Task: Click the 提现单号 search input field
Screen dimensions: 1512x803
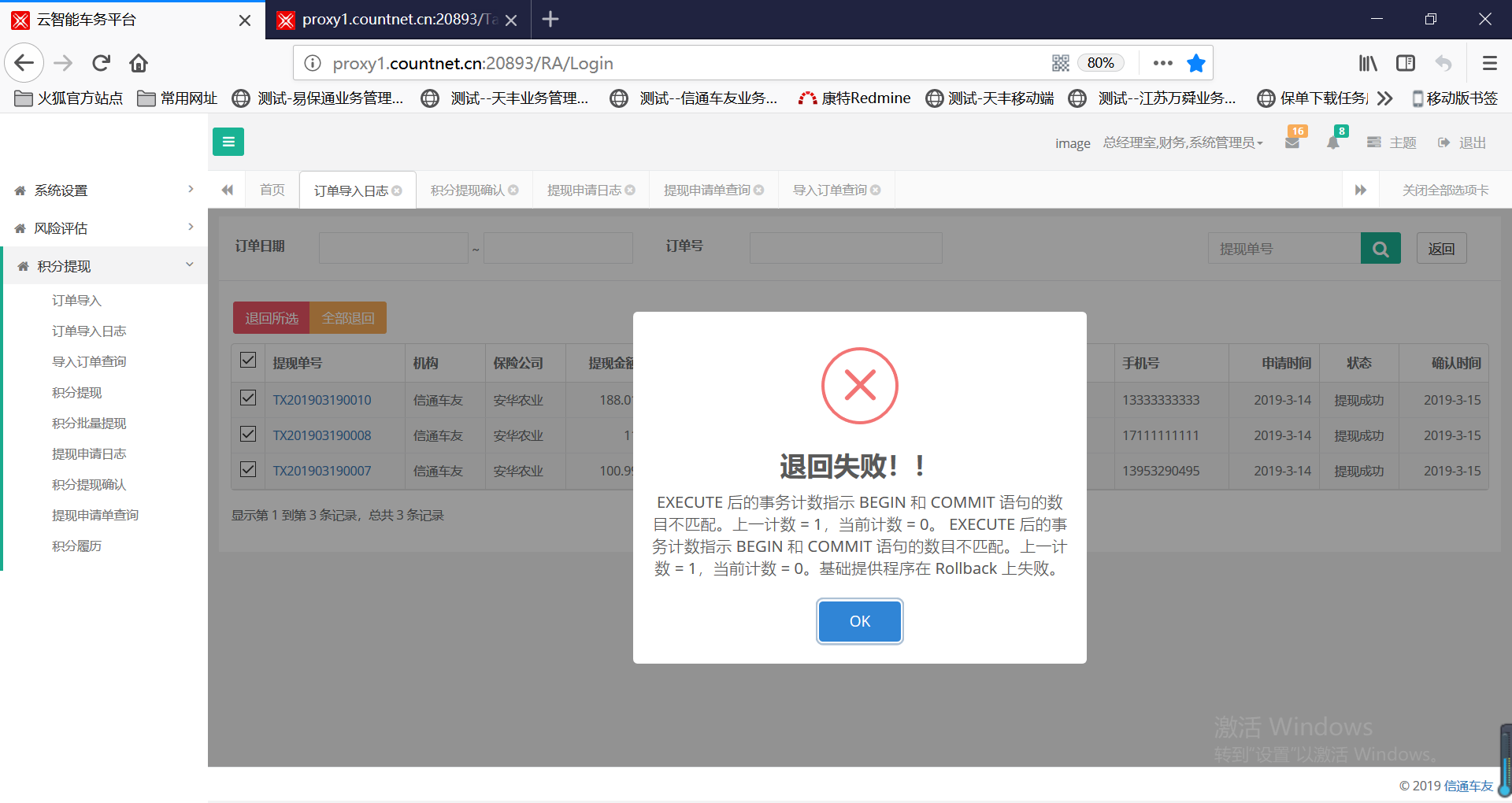Action: coord(1284,249)
